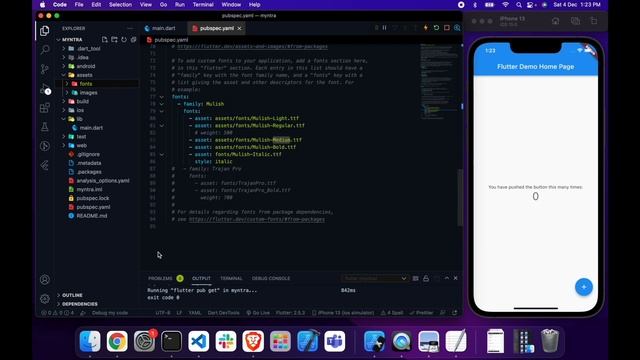640x360 pixels.
Task: Open the DEBUG CONSOLE panel tab
Action: pos(271,278)
